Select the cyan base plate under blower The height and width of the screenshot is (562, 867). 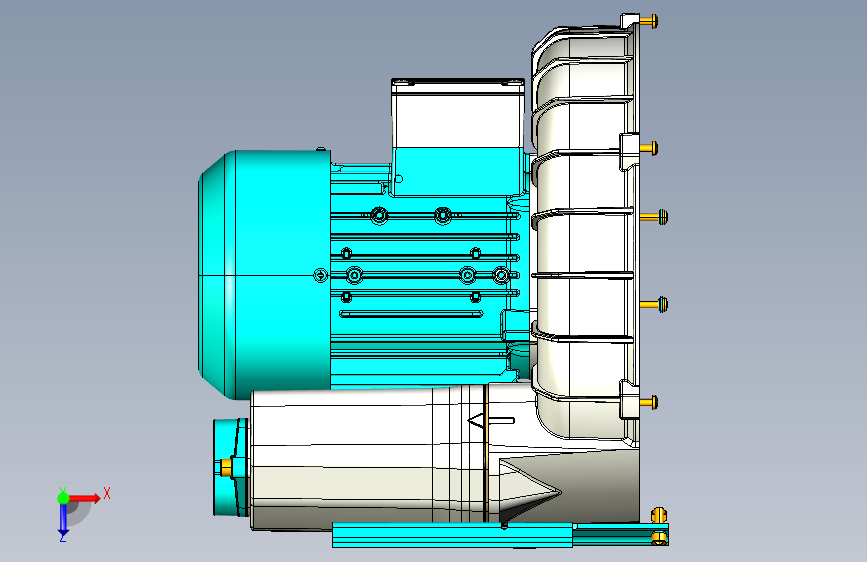(x=500, y=534)
